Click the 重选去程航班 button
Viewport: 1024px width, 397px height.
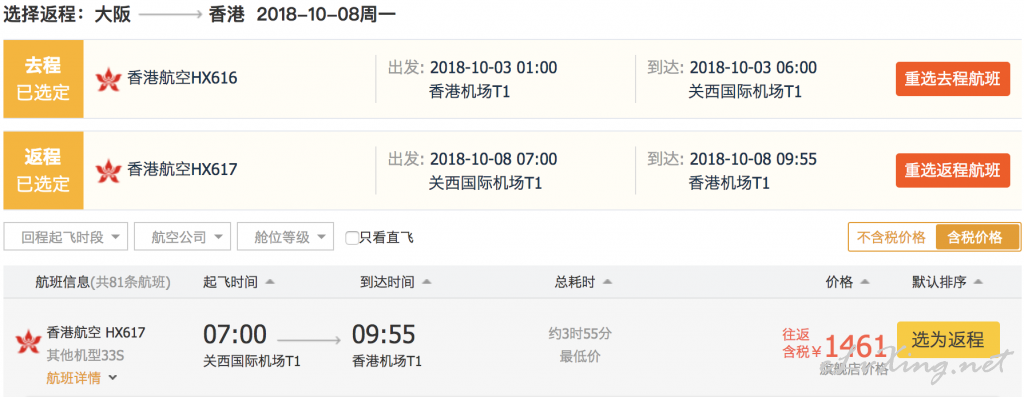[x=952, y=79]
